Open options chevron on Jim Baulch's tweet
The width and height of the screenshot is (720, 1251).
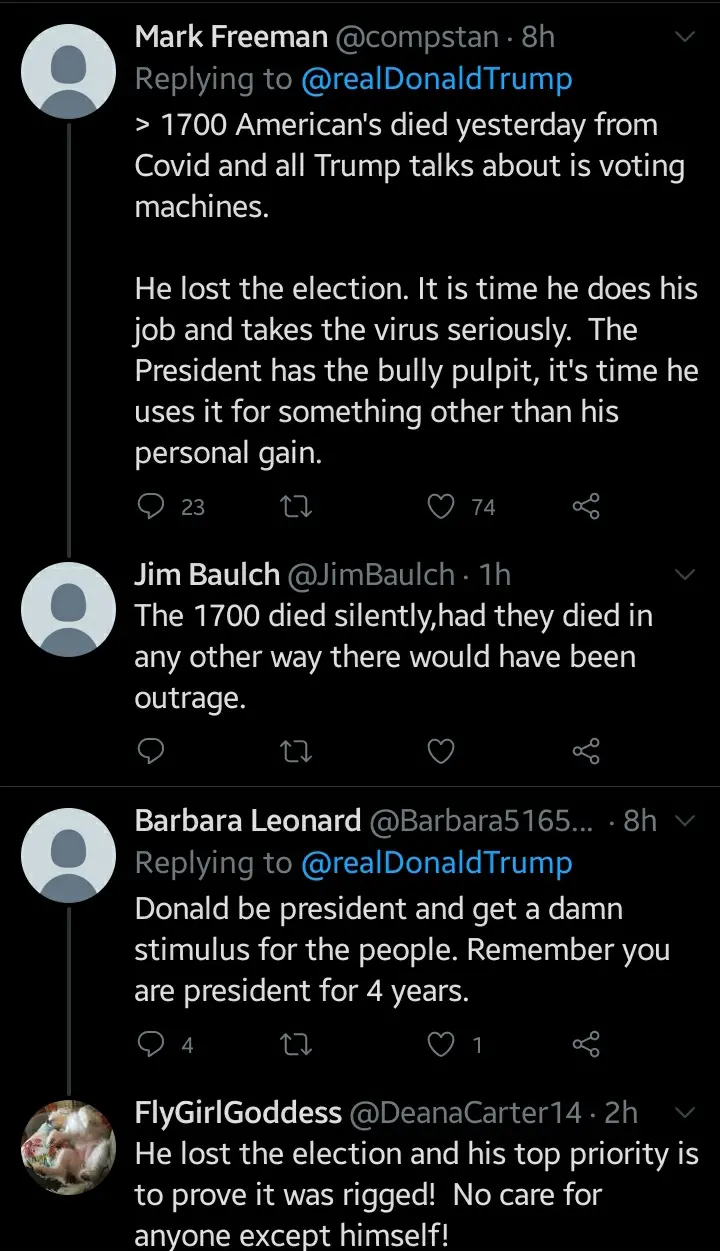click(686, 575)
